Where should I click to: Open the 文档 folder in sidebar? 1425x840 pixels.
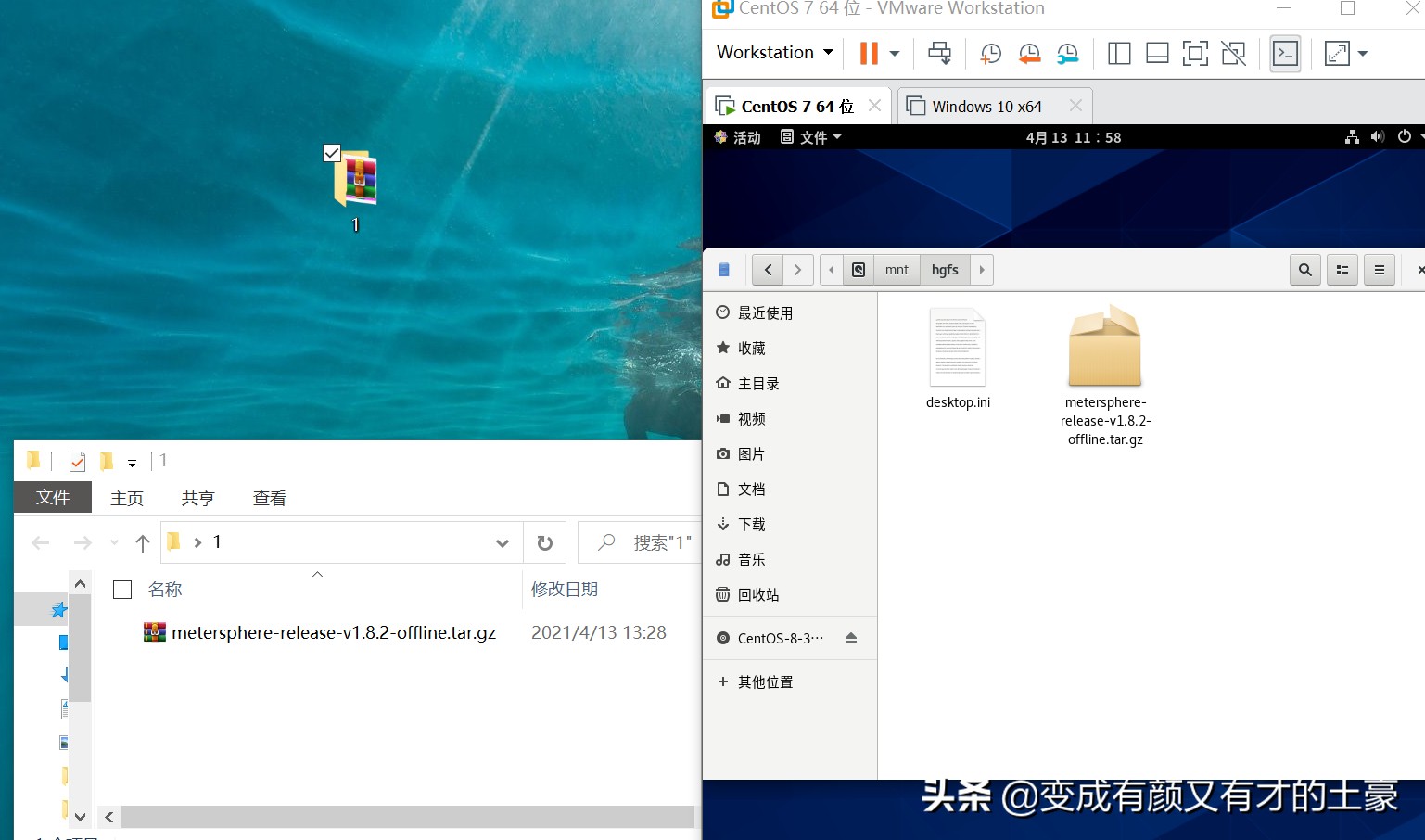tap(790, 490)
